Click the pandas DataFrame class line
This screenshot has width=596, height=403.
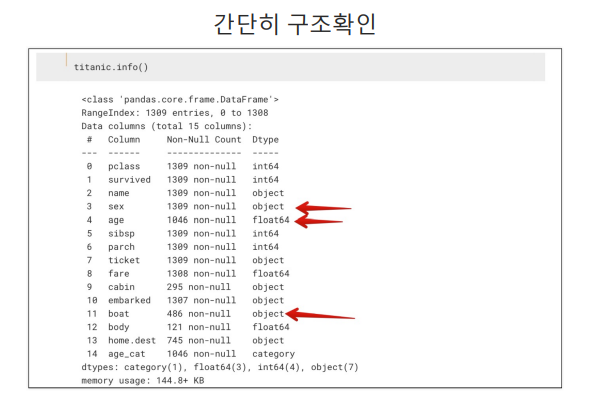click(180, 100)
